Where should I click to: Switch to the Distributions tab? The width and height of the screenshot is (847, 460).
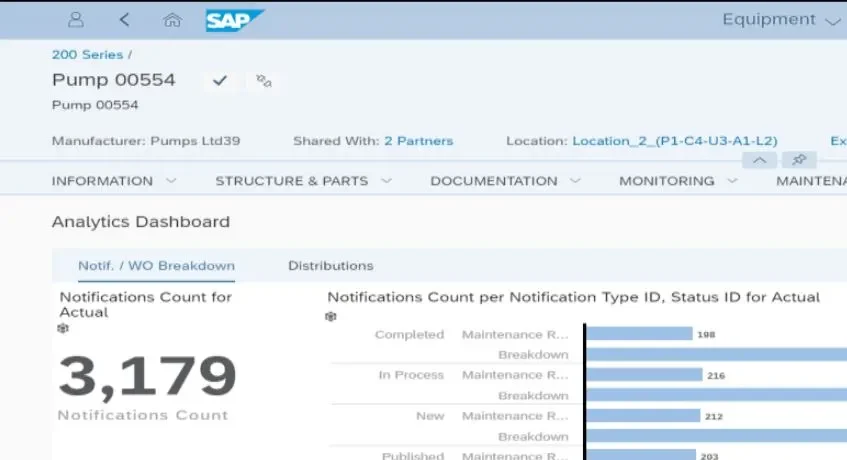(x=331, y=266)
